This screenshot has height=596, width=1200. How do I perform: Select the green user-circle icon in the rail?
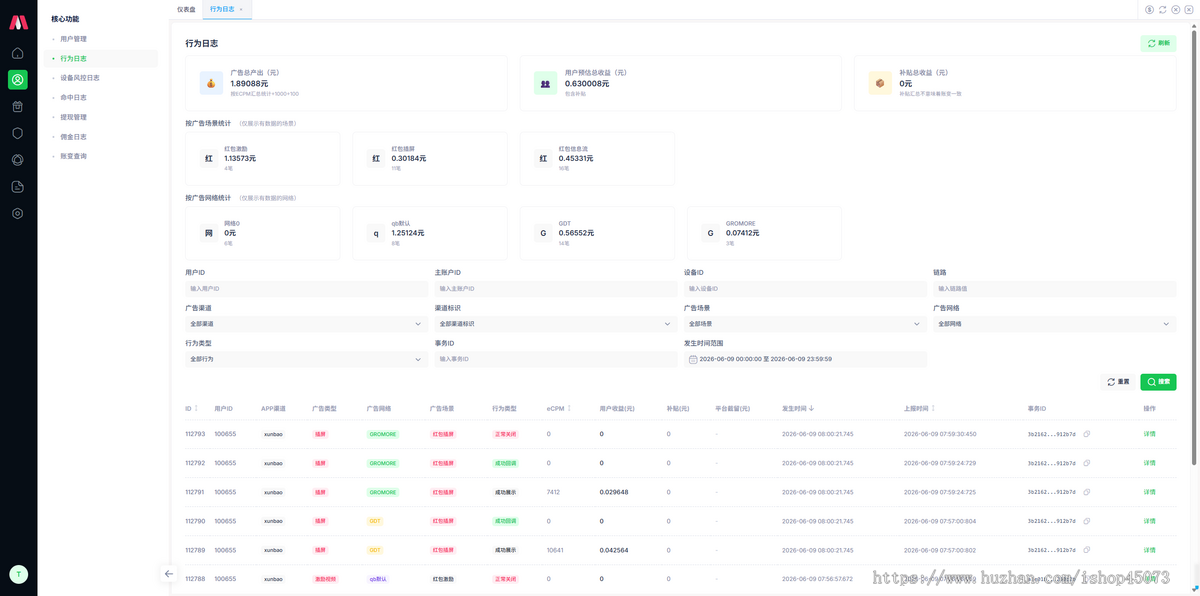[18, 79]
